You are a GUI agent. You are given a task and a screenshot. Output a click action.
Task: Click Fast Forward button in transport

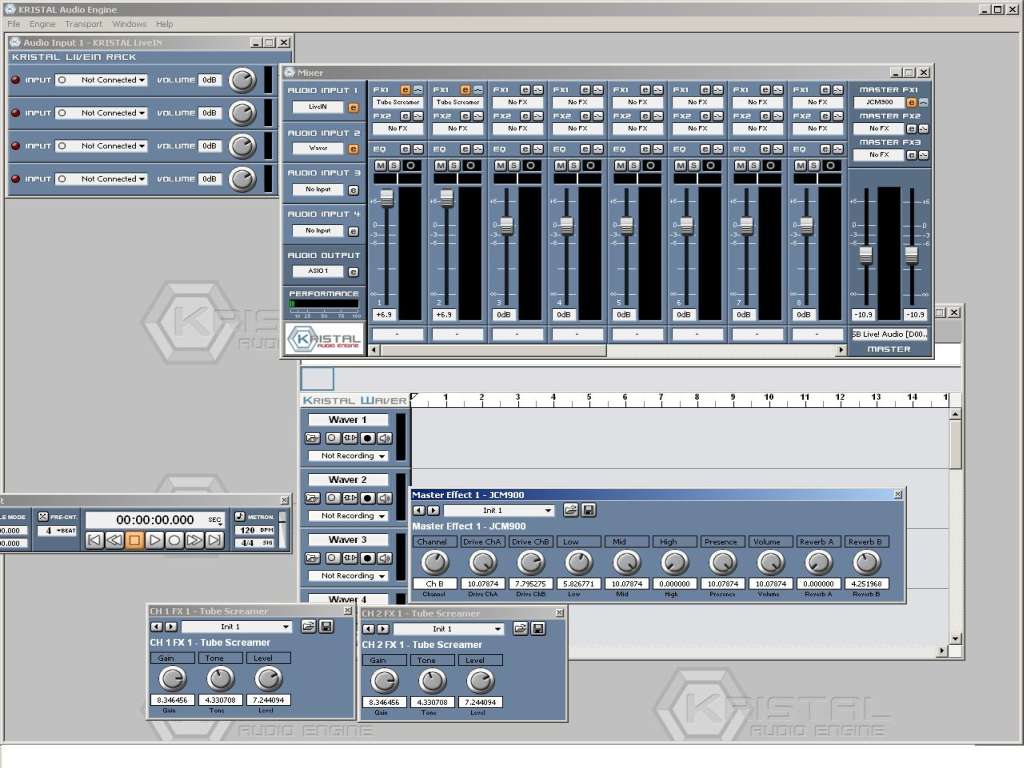[195, 540]
